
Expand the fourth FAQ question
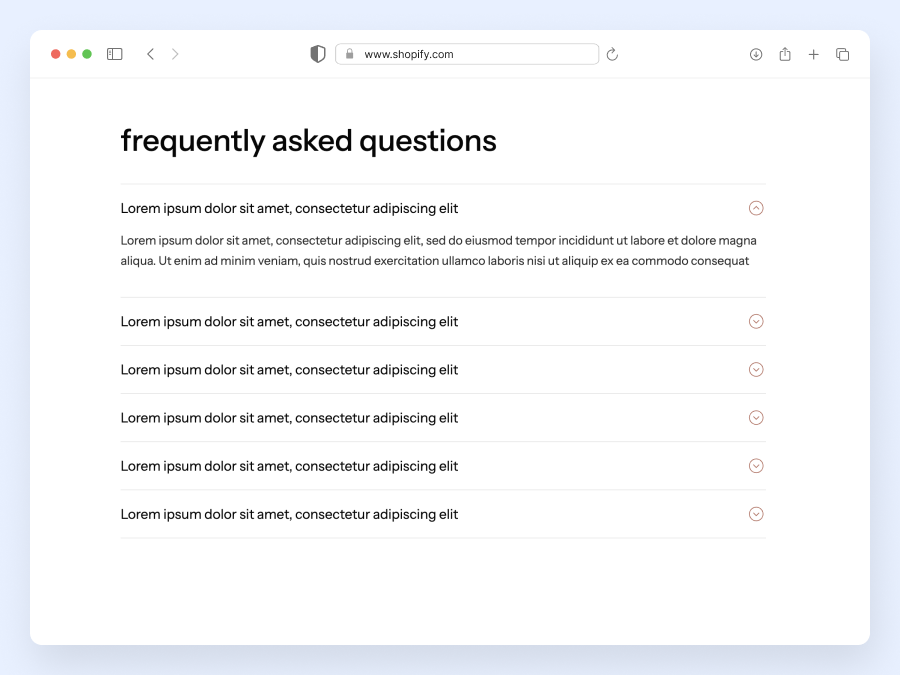click(x=756, y=417)
